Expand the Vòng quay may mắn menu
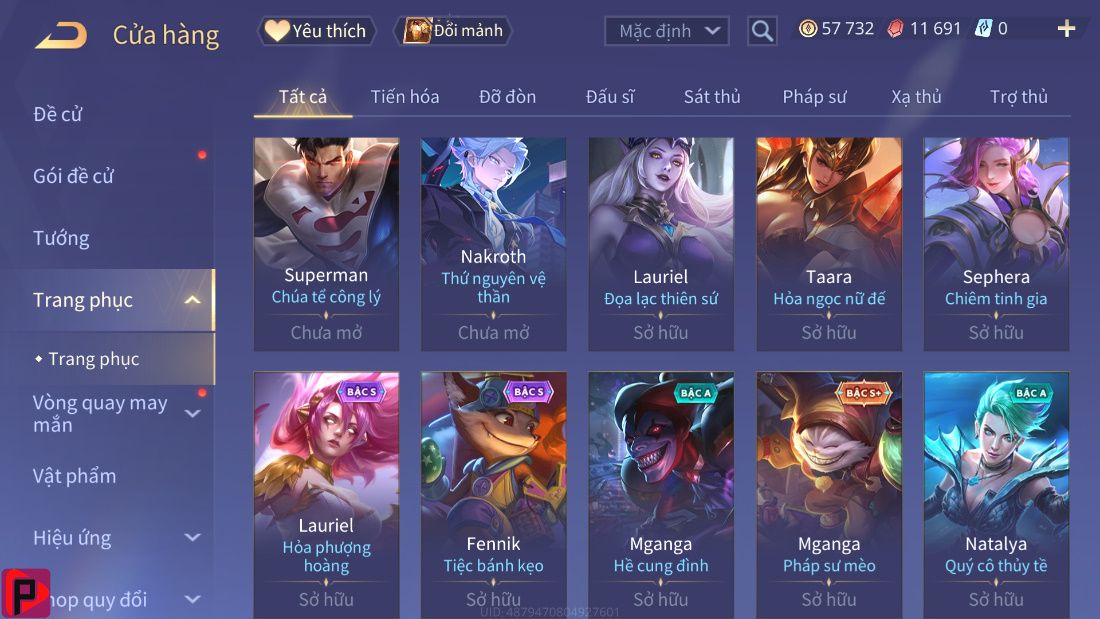Image resolution: width=1100 pixels, height=619 pixels. (x=192, y=413)
